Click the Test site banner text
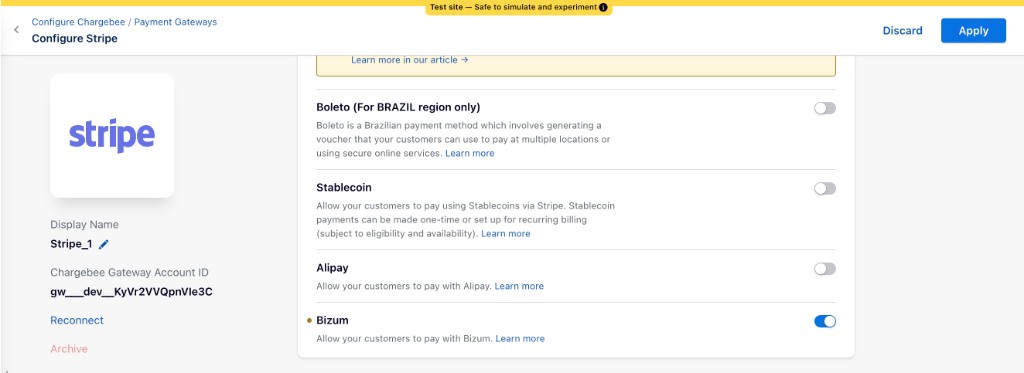This screenshot has height=373, width=1024. [513, 8]
